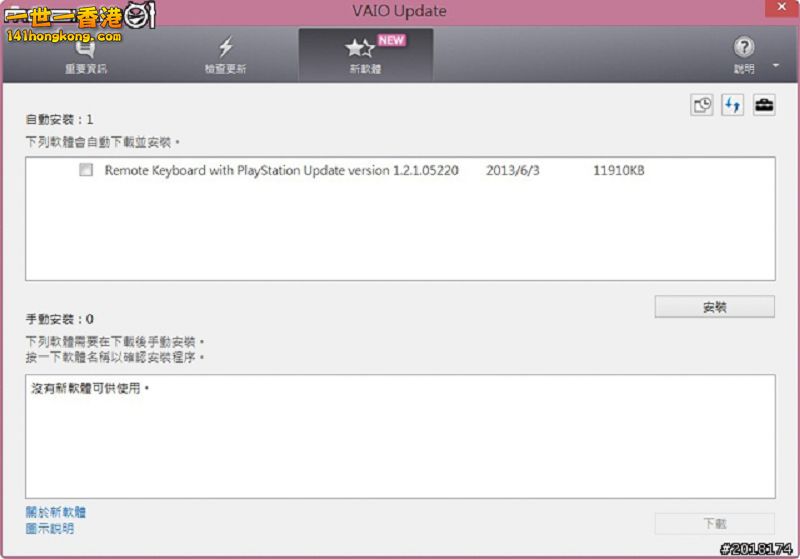Click the 沒有新軟體可供使用 message

(90, 389)
